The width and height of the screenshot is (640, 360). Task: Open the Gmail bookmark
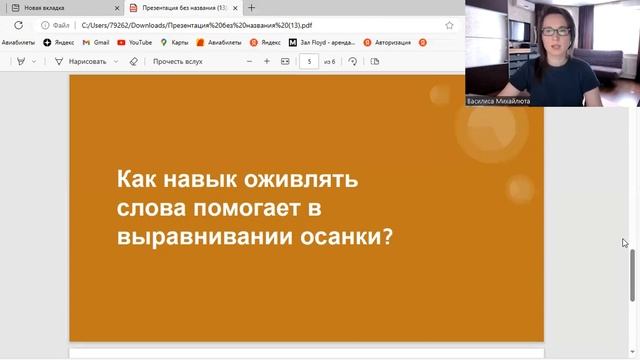tap(96, 42)
